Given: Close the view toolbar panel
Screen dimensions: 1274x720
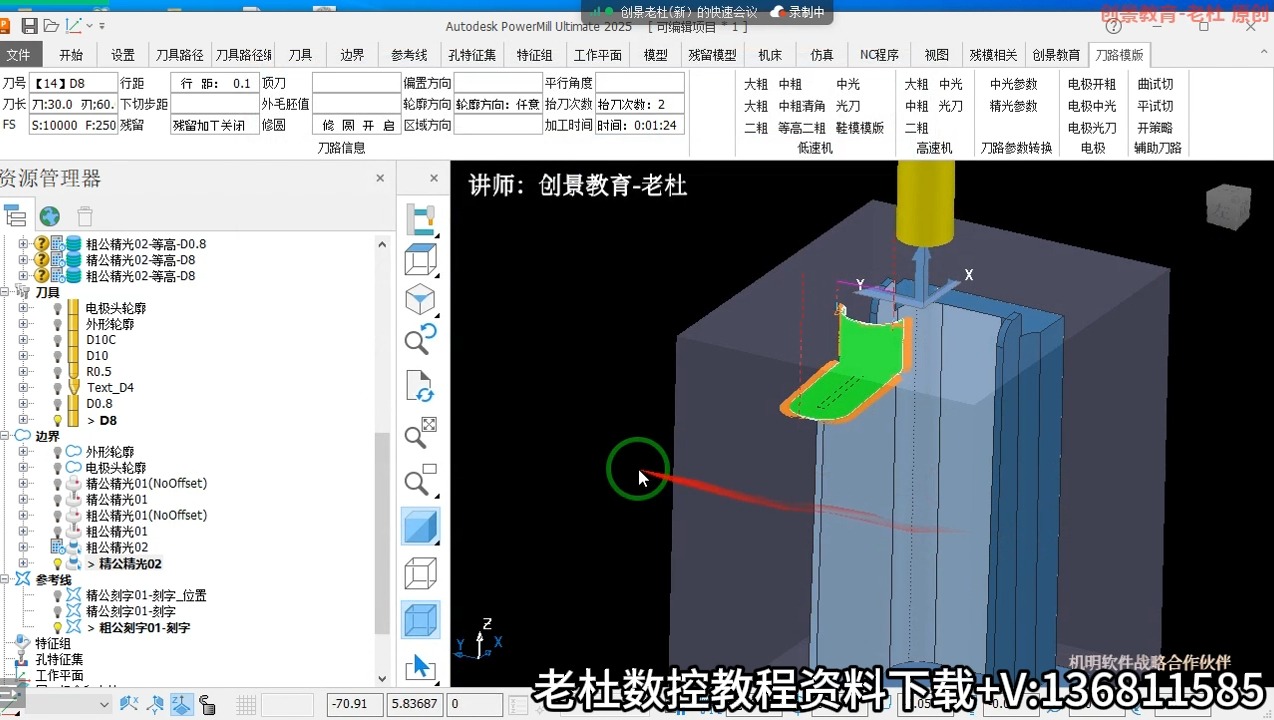Looking at the screenshot, I should click(x=433, y=178).
